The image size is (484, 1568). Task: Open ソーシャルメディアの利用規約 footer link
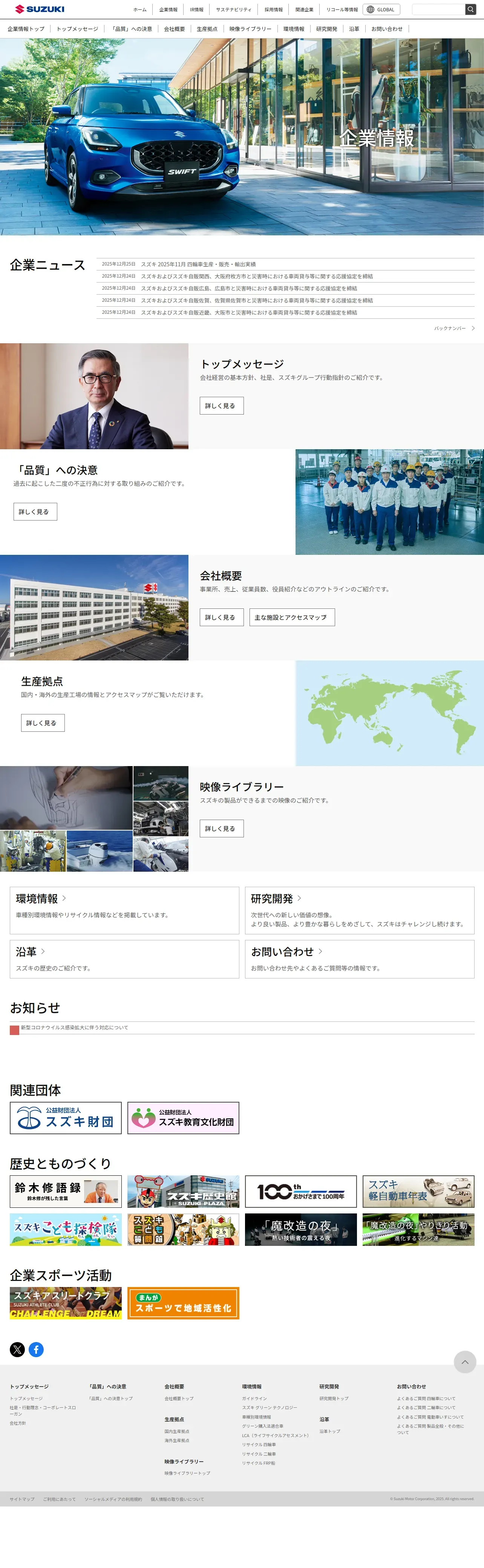(113, 1499)
